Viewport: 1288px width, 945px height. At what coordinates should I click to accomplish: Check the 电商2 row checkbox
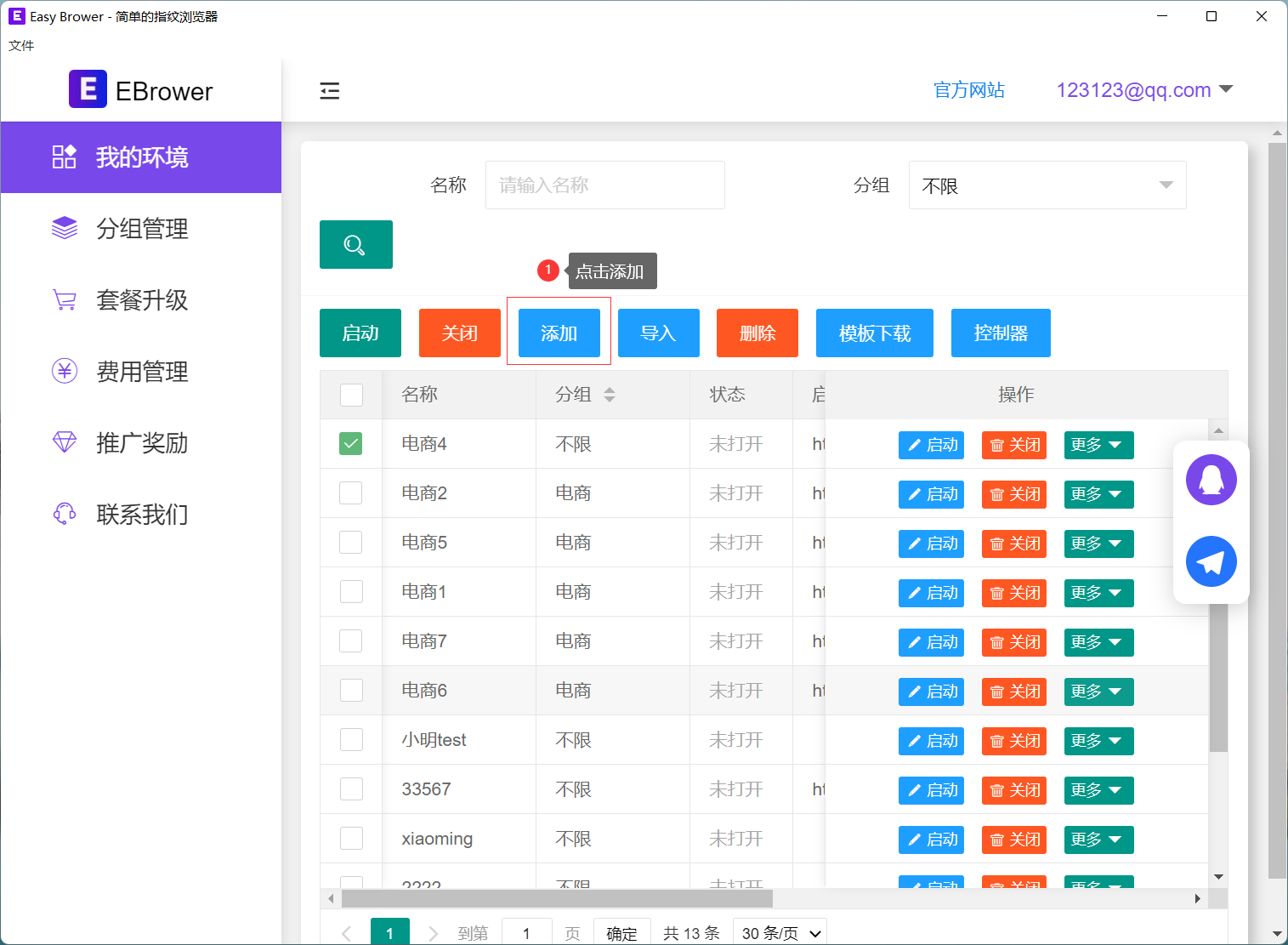351,493
